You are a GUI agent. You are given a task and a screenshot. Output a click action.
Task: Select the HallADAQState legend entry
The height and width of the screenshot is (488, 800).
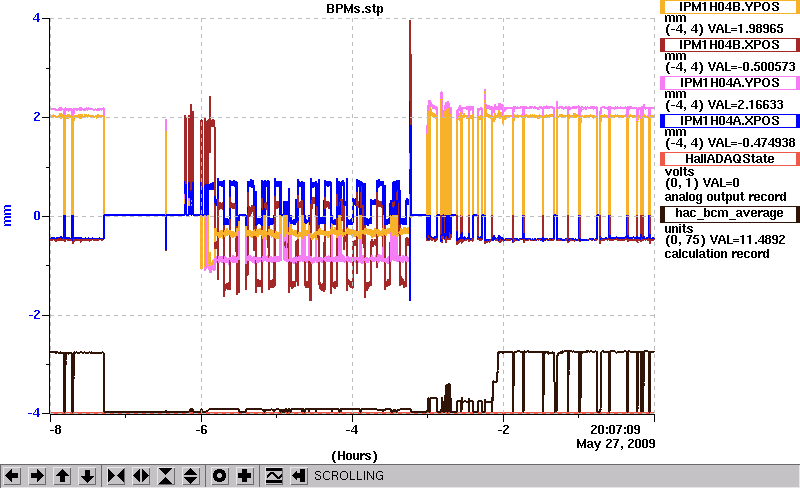[x=730, y=159]
